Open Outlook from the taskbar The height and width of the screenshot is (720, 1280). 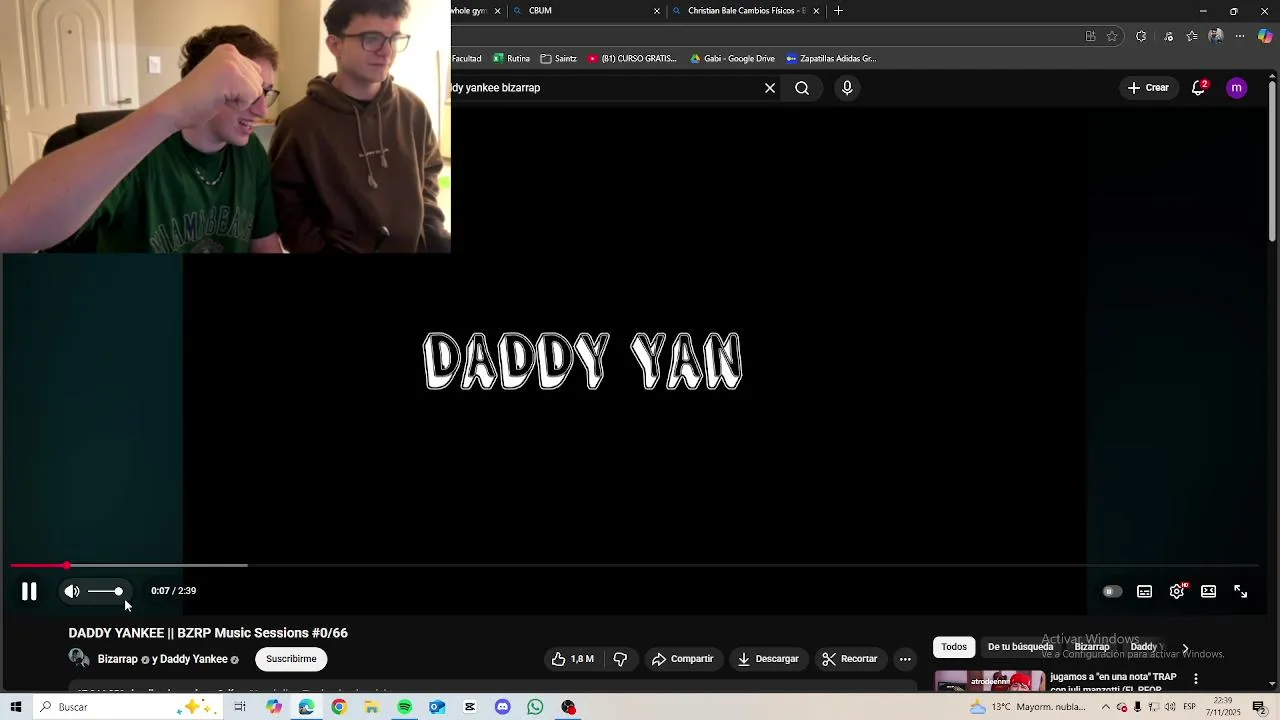[x=437, y=707]
